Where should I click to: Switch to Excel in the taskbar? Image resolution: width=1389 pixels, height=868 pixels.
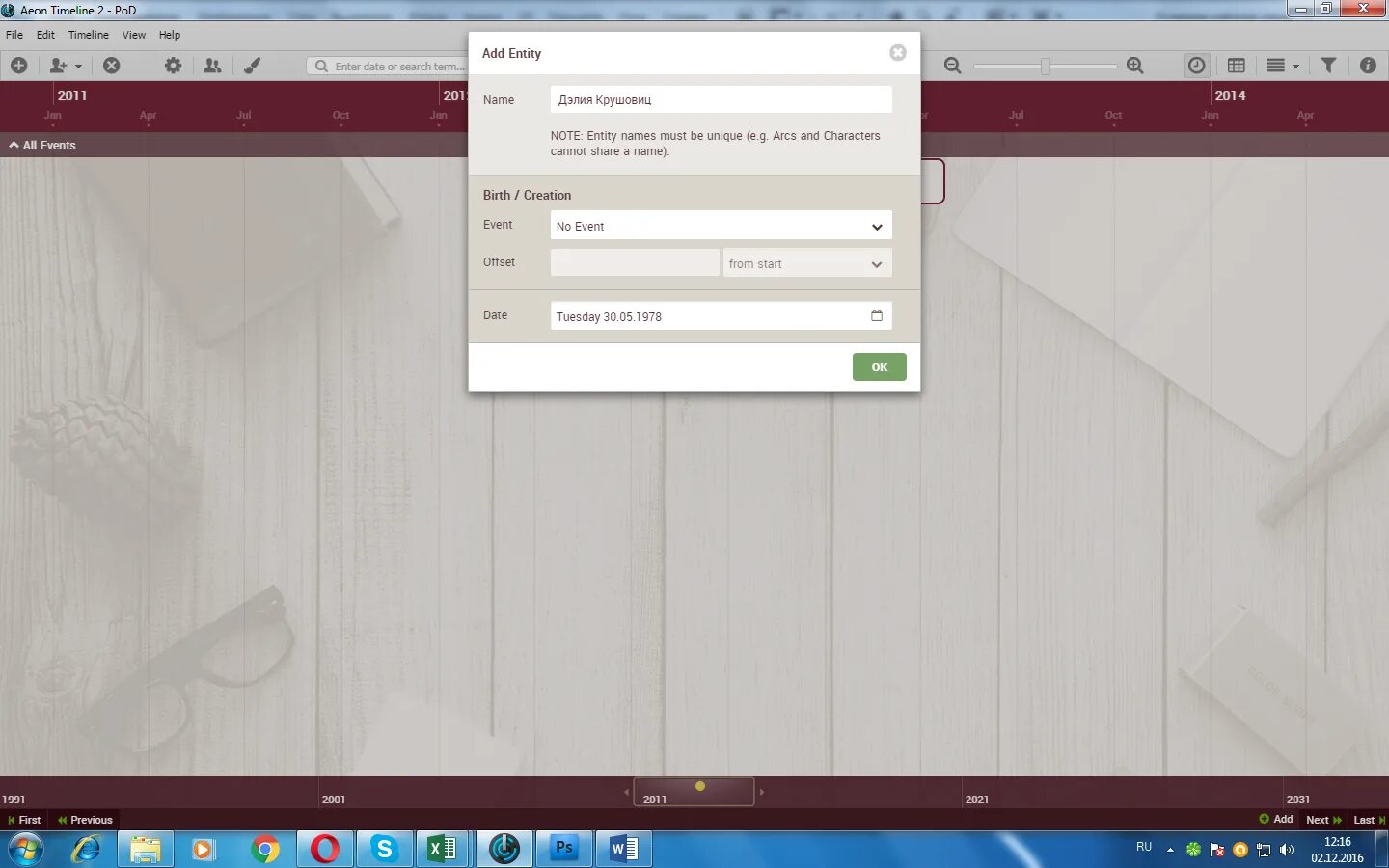point(443,850)
